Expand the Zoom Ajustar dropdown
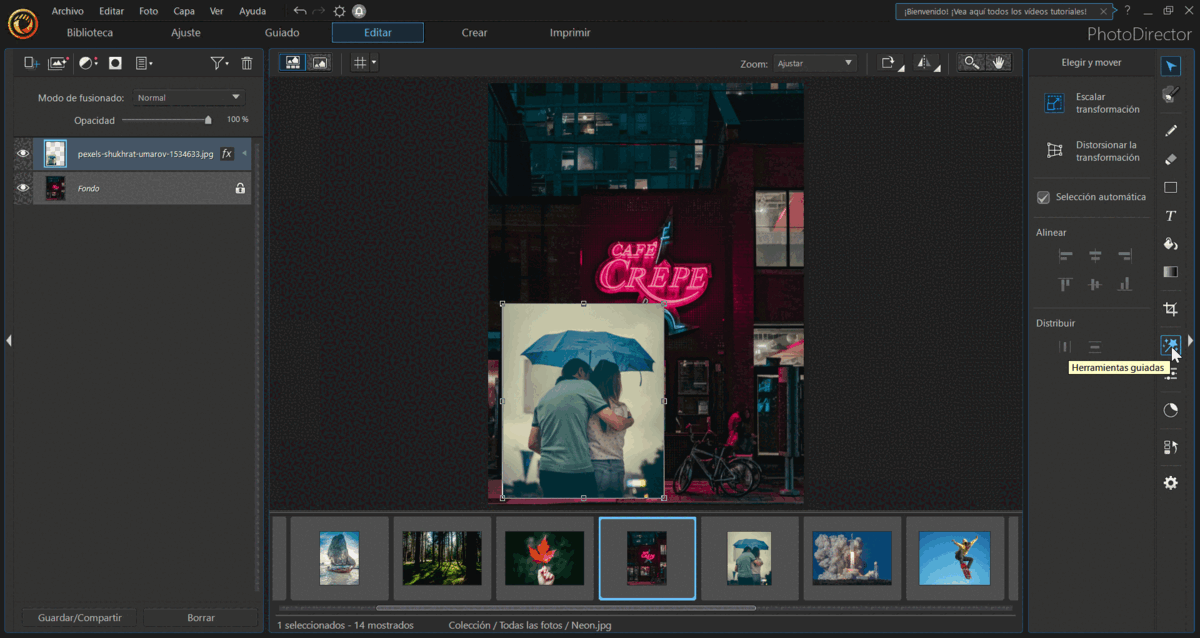Viewport: 1200px width, 638px height. [815, 63]
